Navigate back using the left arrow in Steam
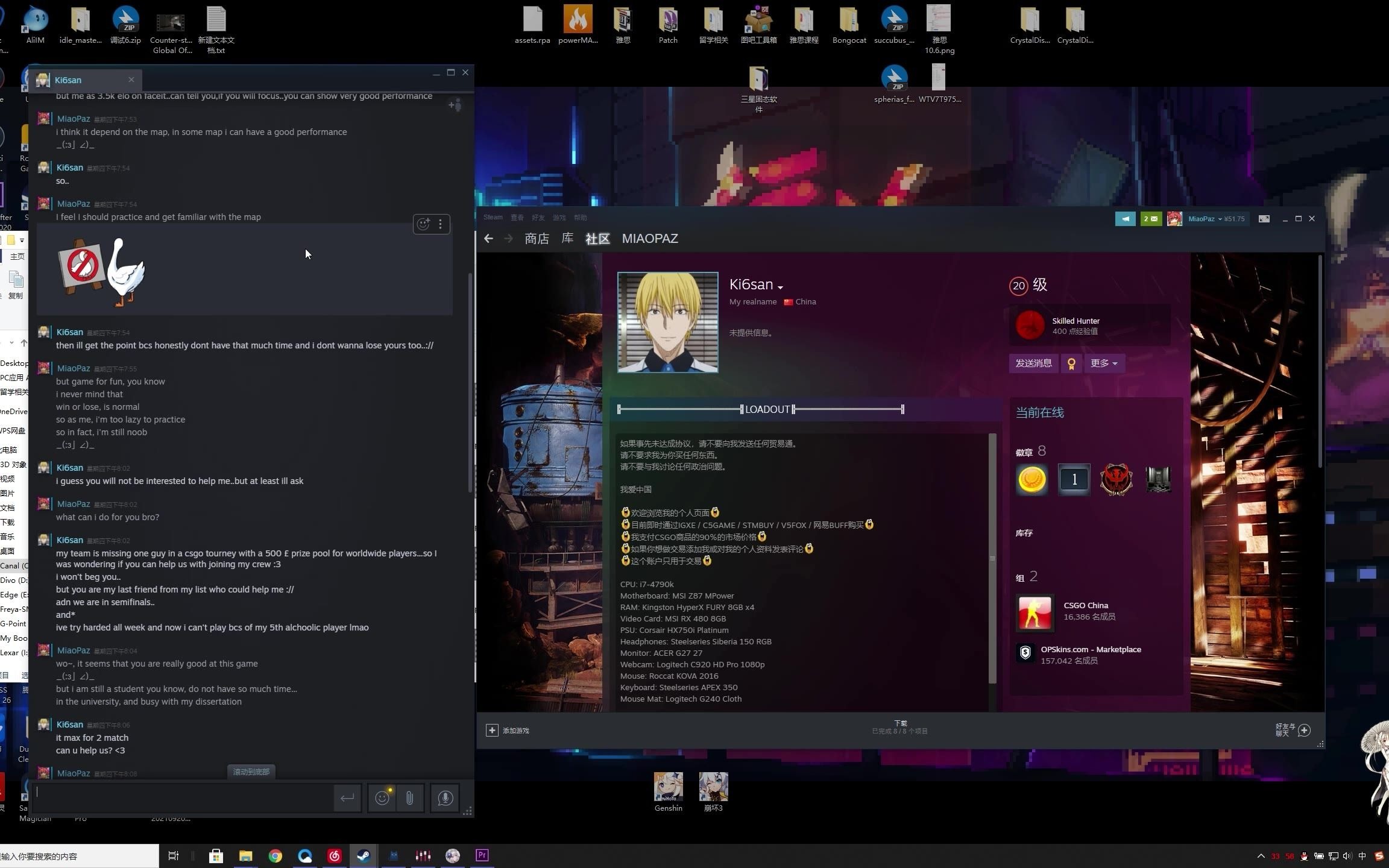Viewport: 1389px width, 868px height. click(x=488, y=239)
